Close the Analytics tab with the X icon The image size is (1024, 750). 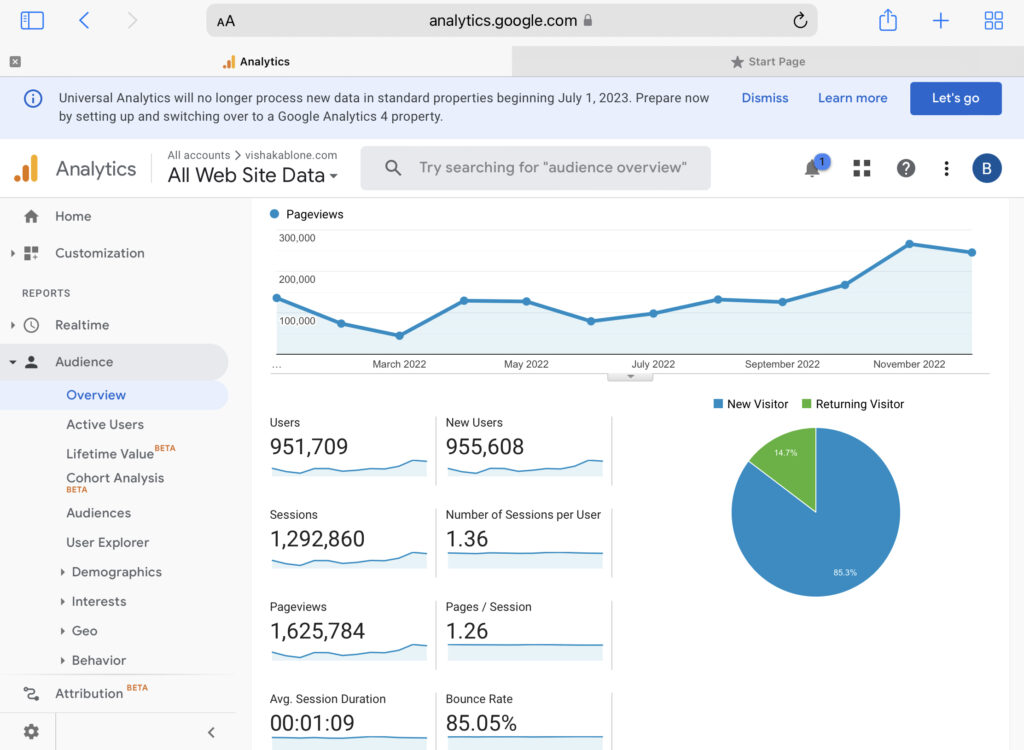point(15,61)
